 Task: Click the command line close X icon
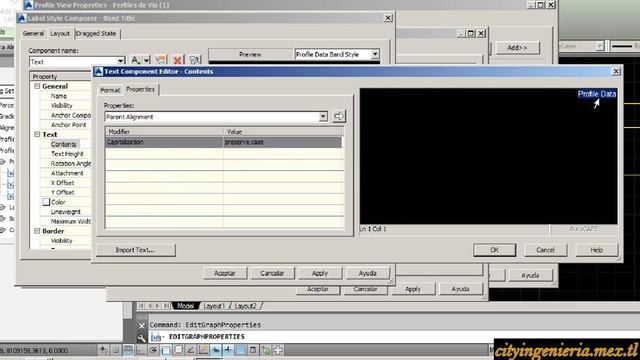click(142, 325)
